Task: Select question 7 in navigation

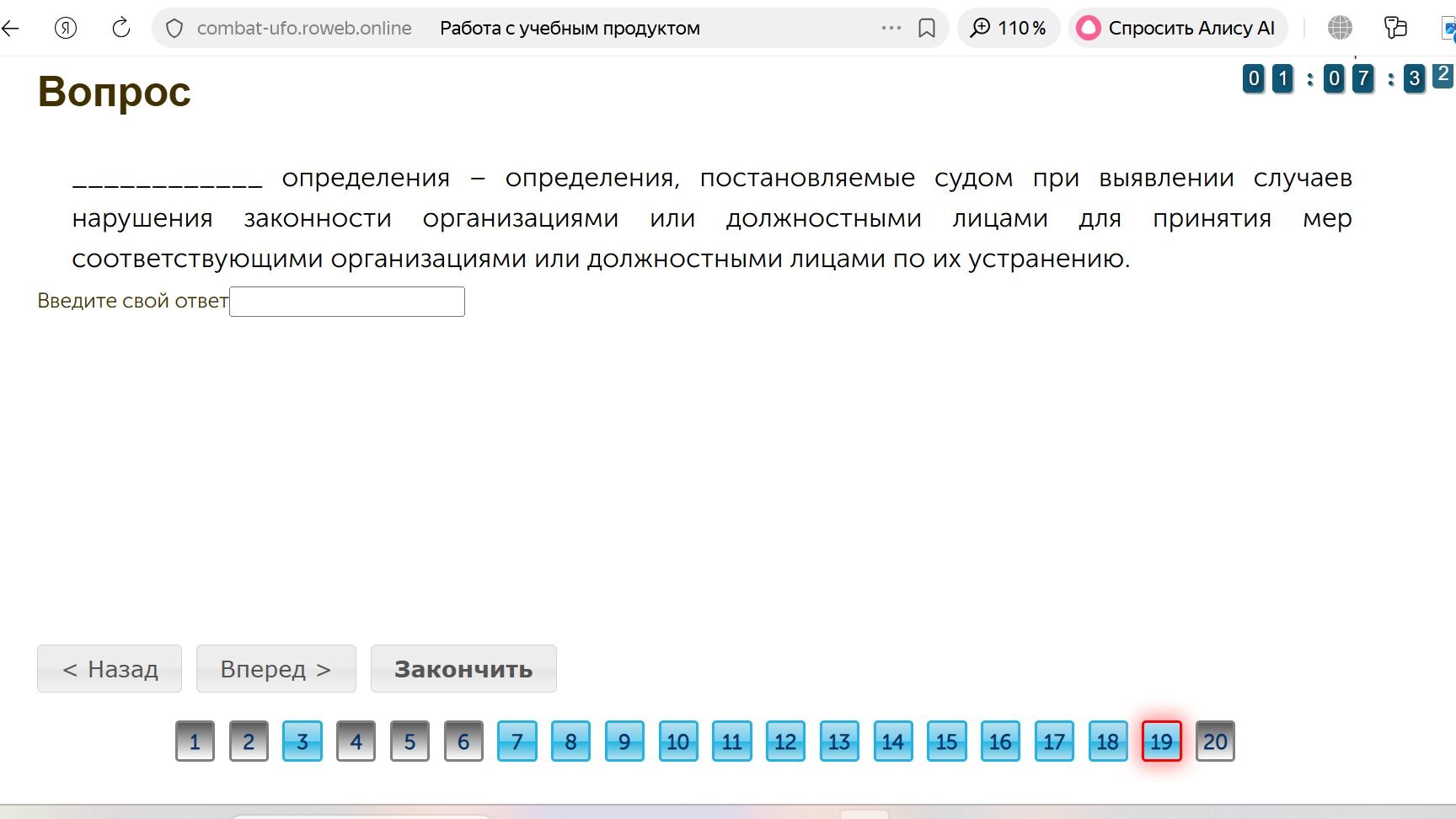Action: click(x=517, y=741)
